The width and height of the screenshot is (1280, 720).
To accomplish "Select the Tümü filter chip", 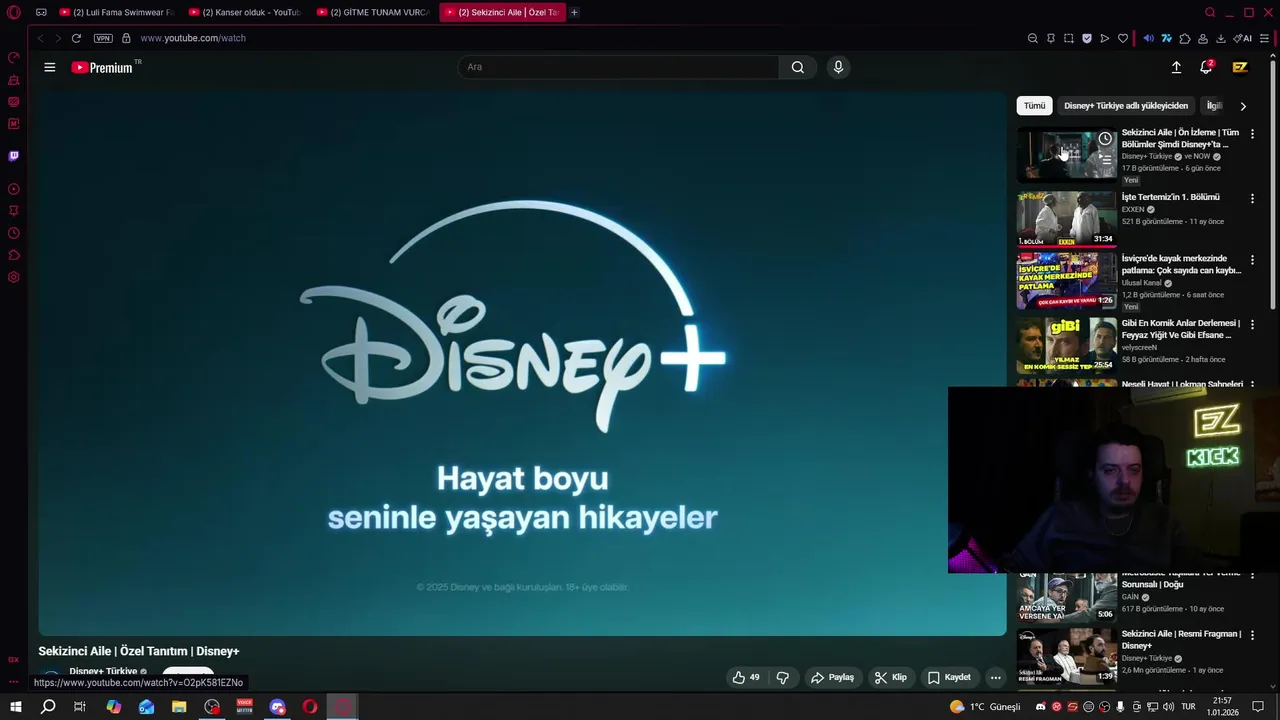I will 1034,106.
